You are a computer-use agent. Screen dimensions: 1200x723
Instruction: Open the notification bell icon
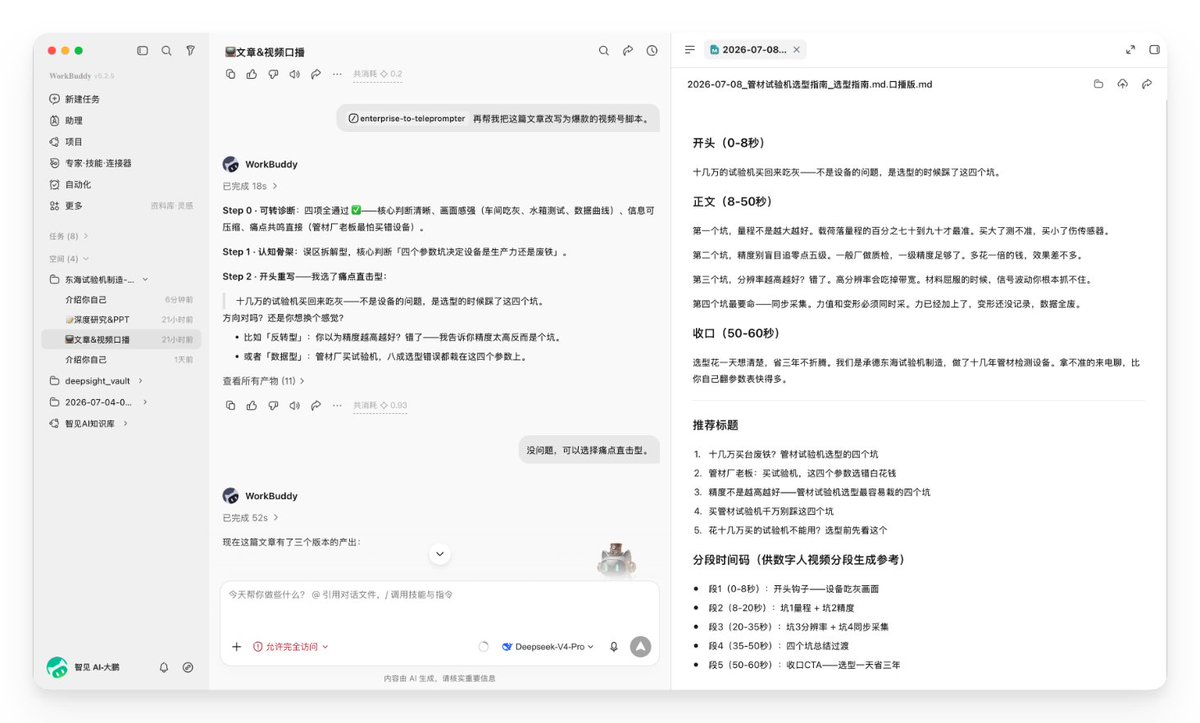point(164,667)
